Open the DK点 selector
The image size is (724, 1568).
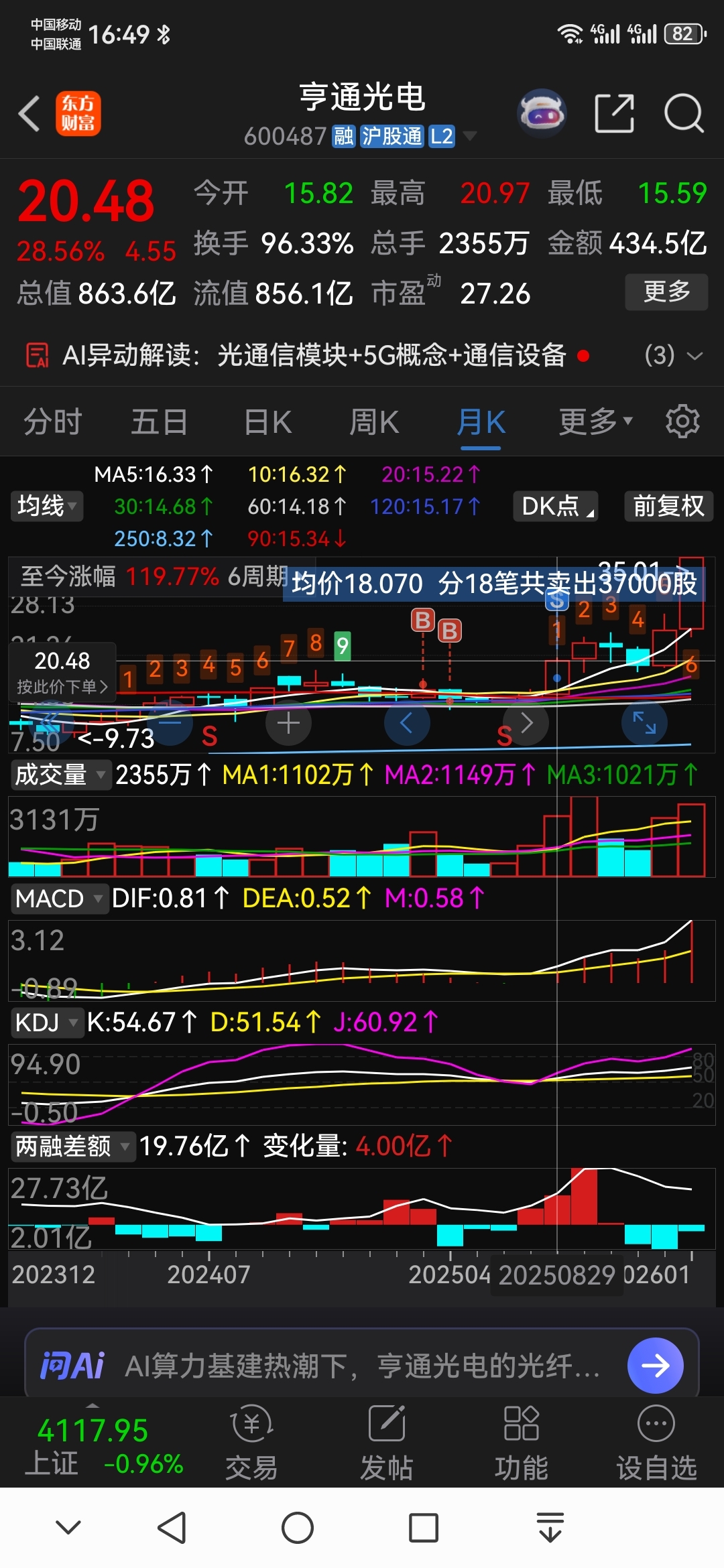pyautogui.click(x=556, y=506)
